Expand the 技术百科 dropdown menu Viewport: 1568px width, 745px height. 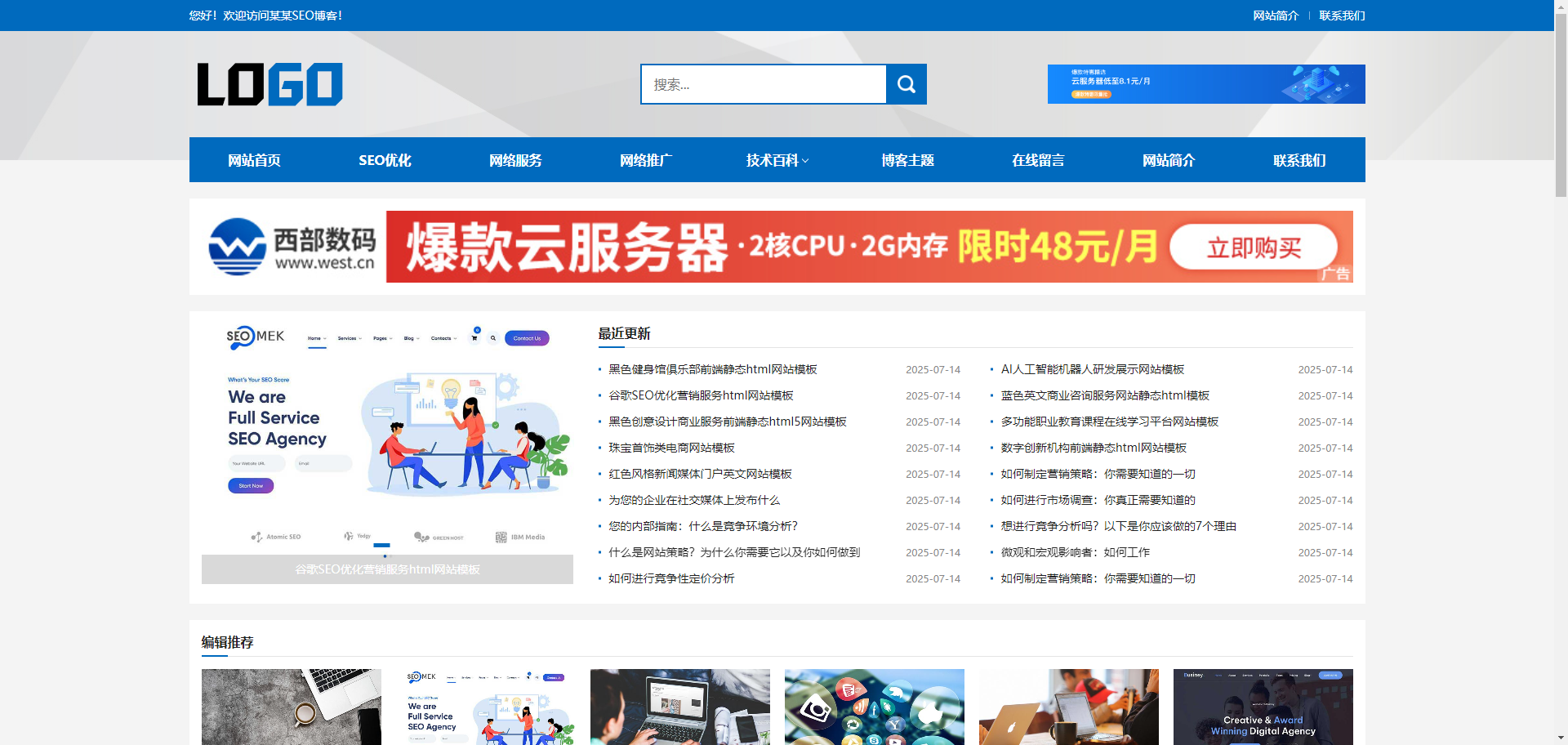[777, 160]
